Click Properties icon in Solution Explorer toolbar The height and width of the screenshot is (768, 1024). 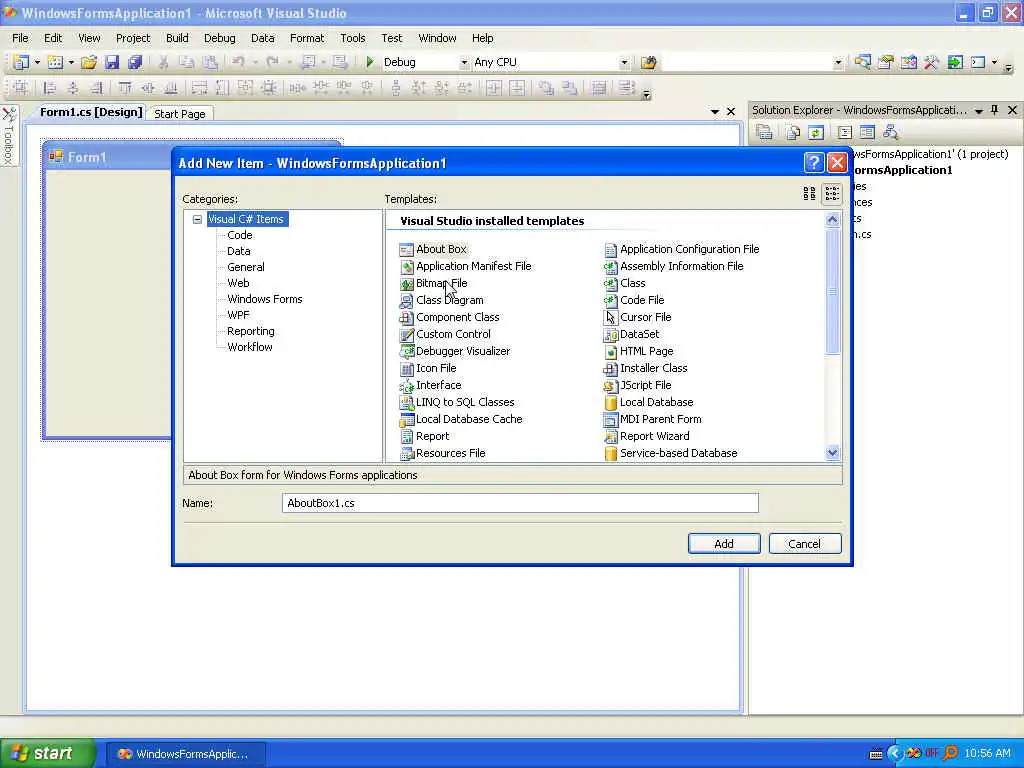point(765,133)
